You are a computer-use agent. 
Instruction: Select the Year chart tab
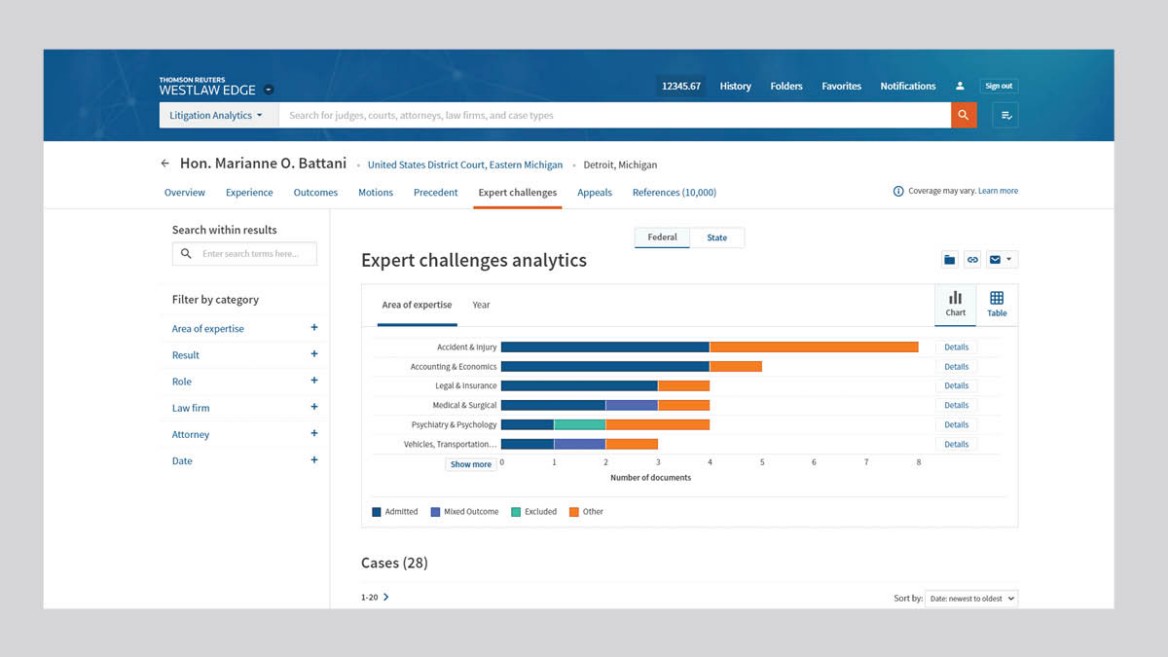481,305
